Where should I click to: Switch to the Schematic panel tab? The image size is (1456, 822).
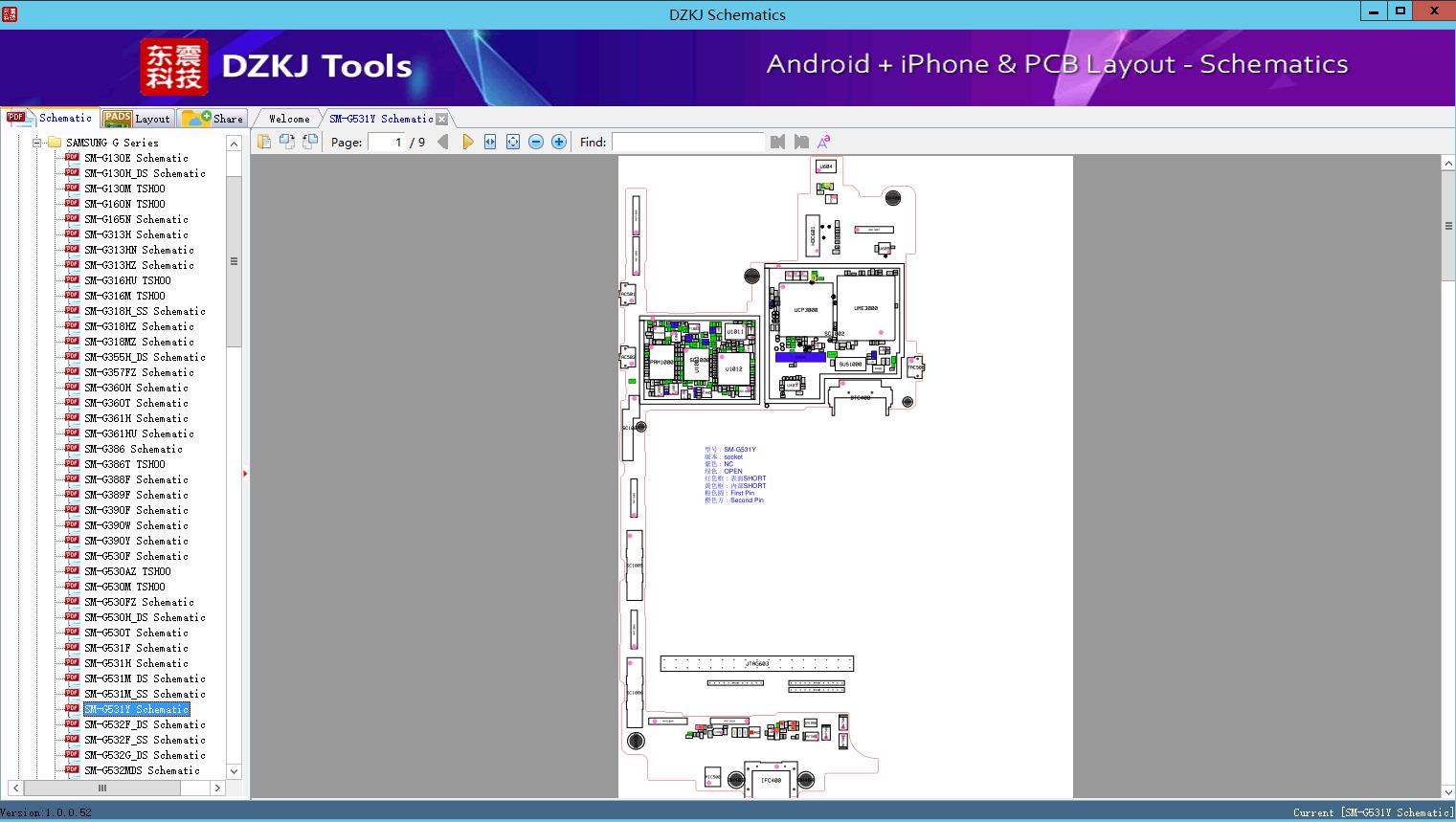pyautogui.click(x=50, y=118)
